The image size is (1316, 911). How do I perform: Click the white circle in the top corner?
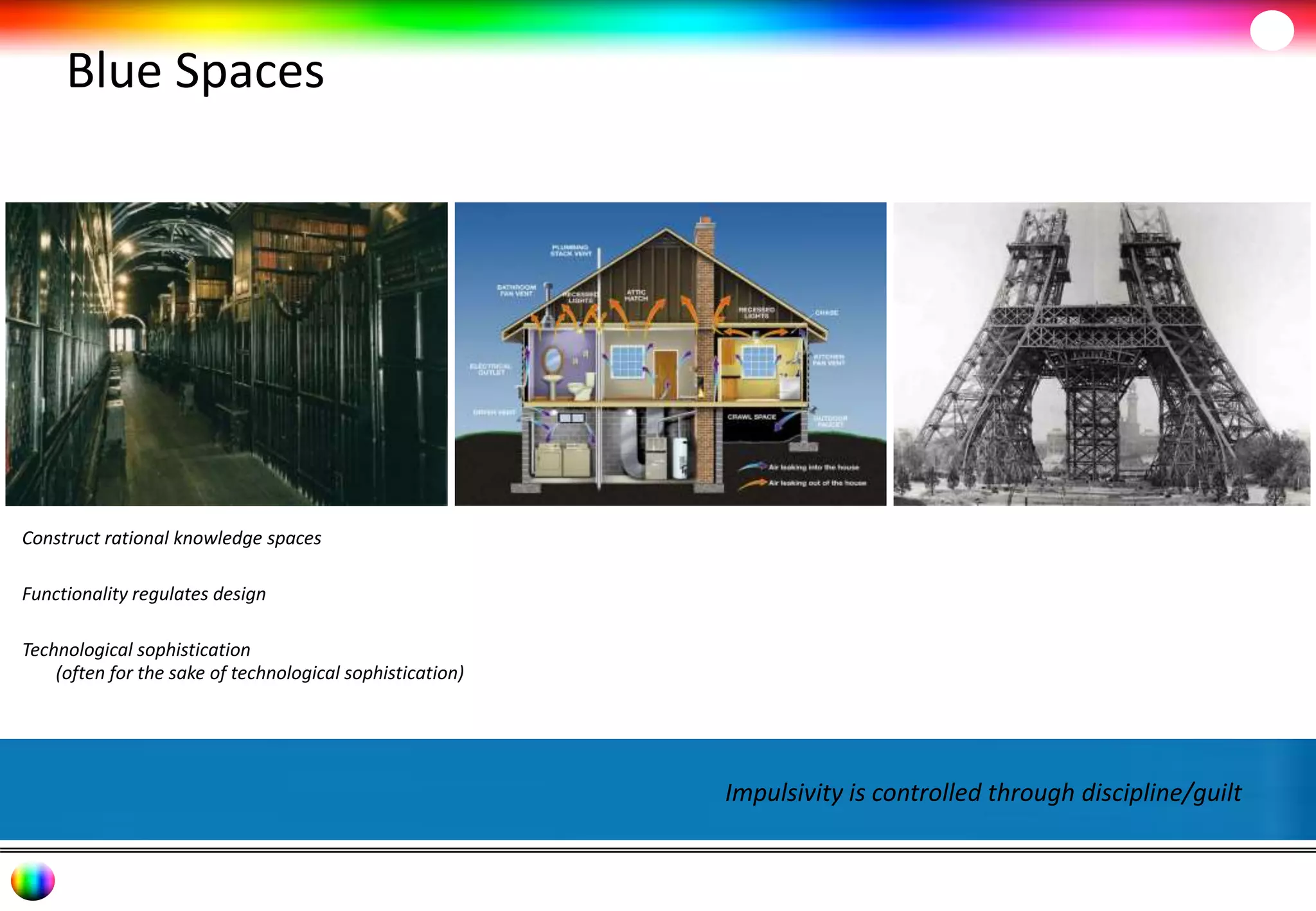click(x=1272, y=30)
